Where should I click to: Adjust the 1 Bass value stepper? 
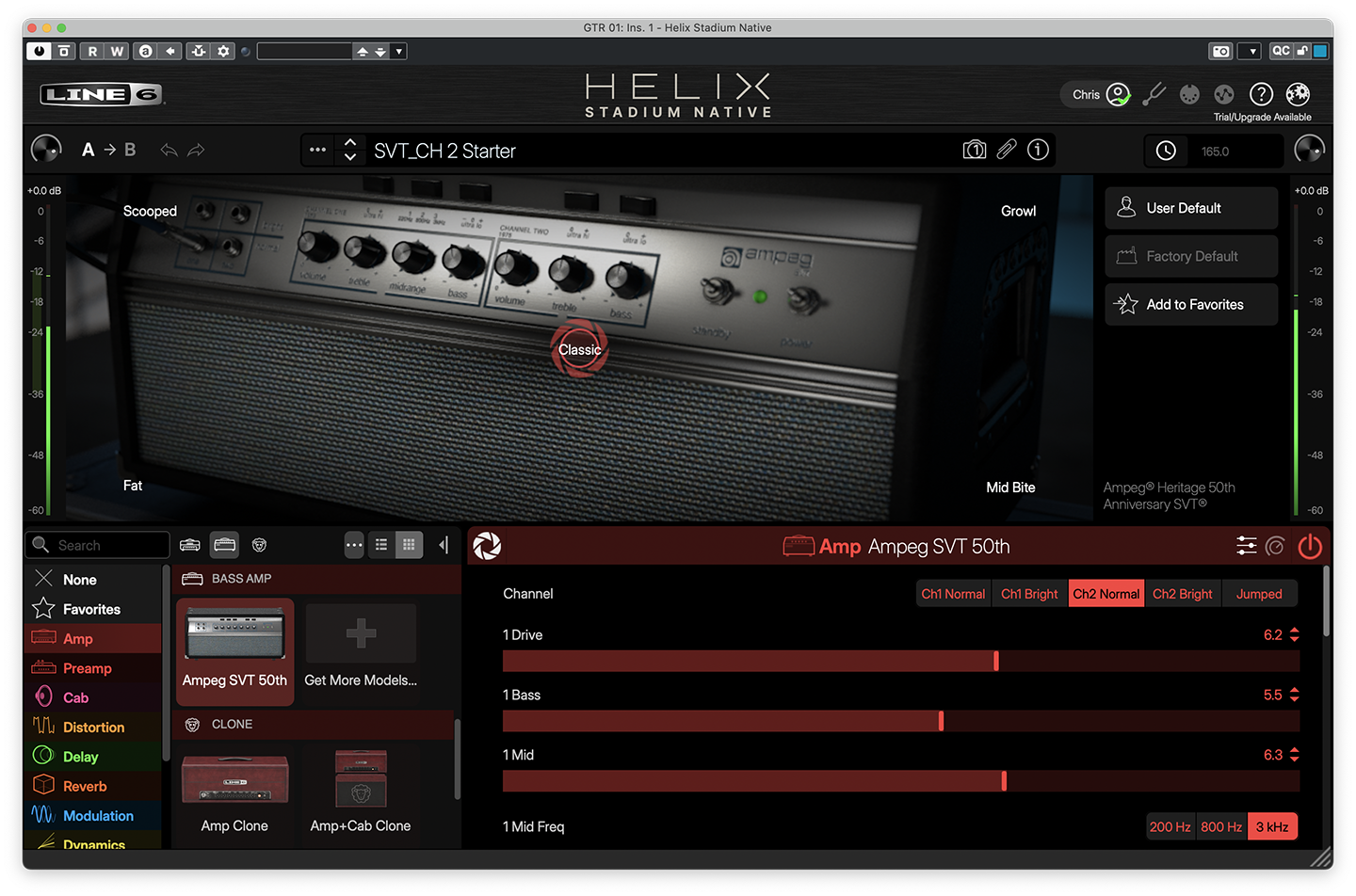click(1295, 695)
